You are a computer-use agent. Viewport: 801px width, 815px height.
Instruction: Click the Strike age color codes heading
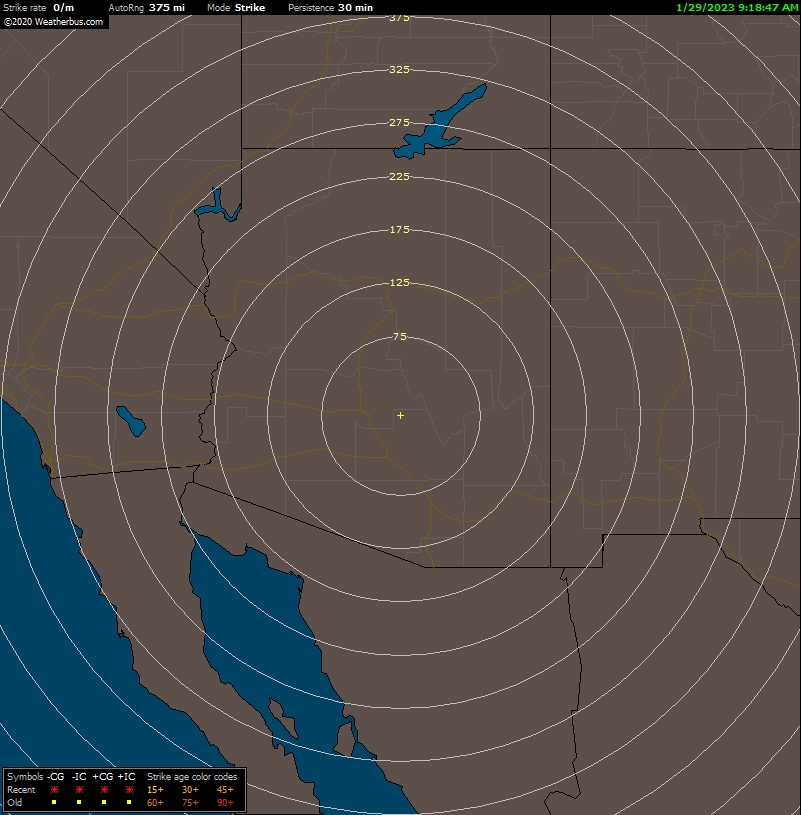192,777
